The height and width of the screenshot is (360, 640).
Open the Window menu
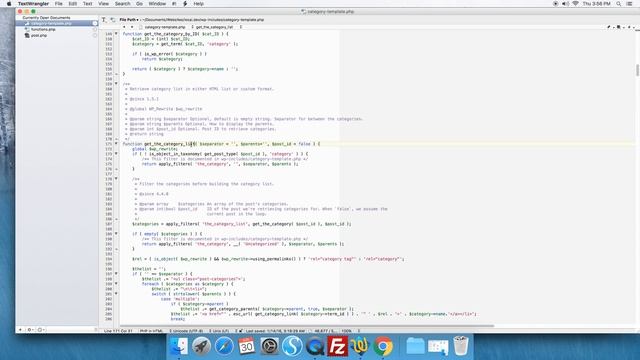coord(157,4)
